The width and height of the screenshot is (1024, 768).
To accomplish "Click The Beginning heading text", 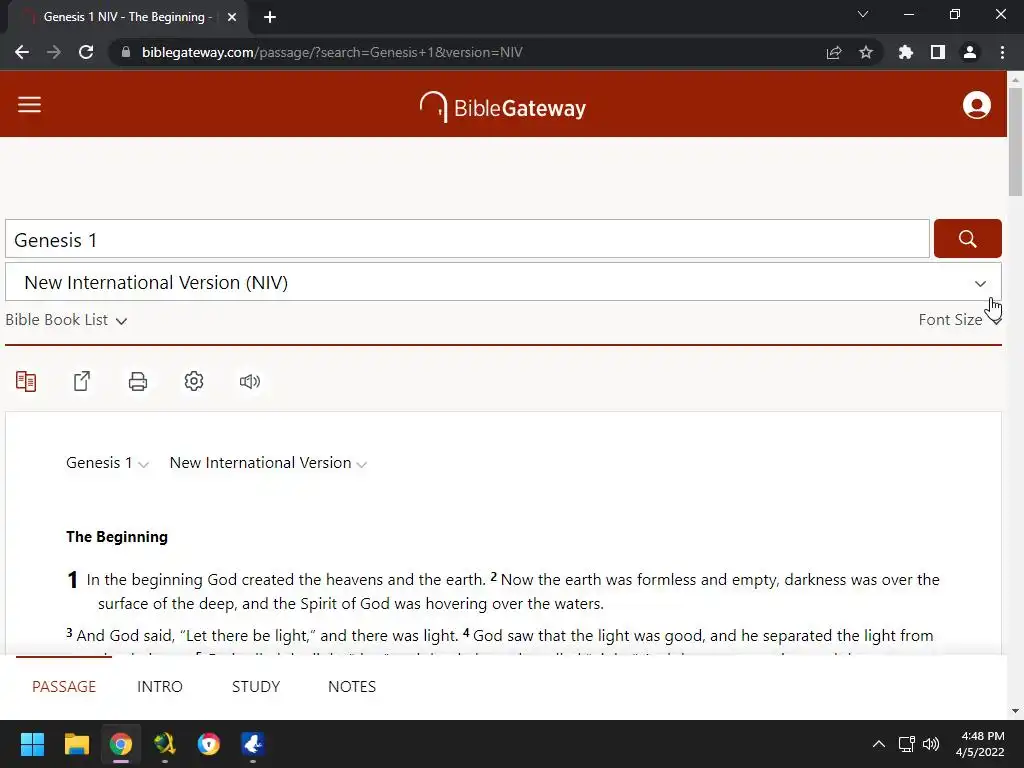I will pyautogui.click(x=117, y=537).
